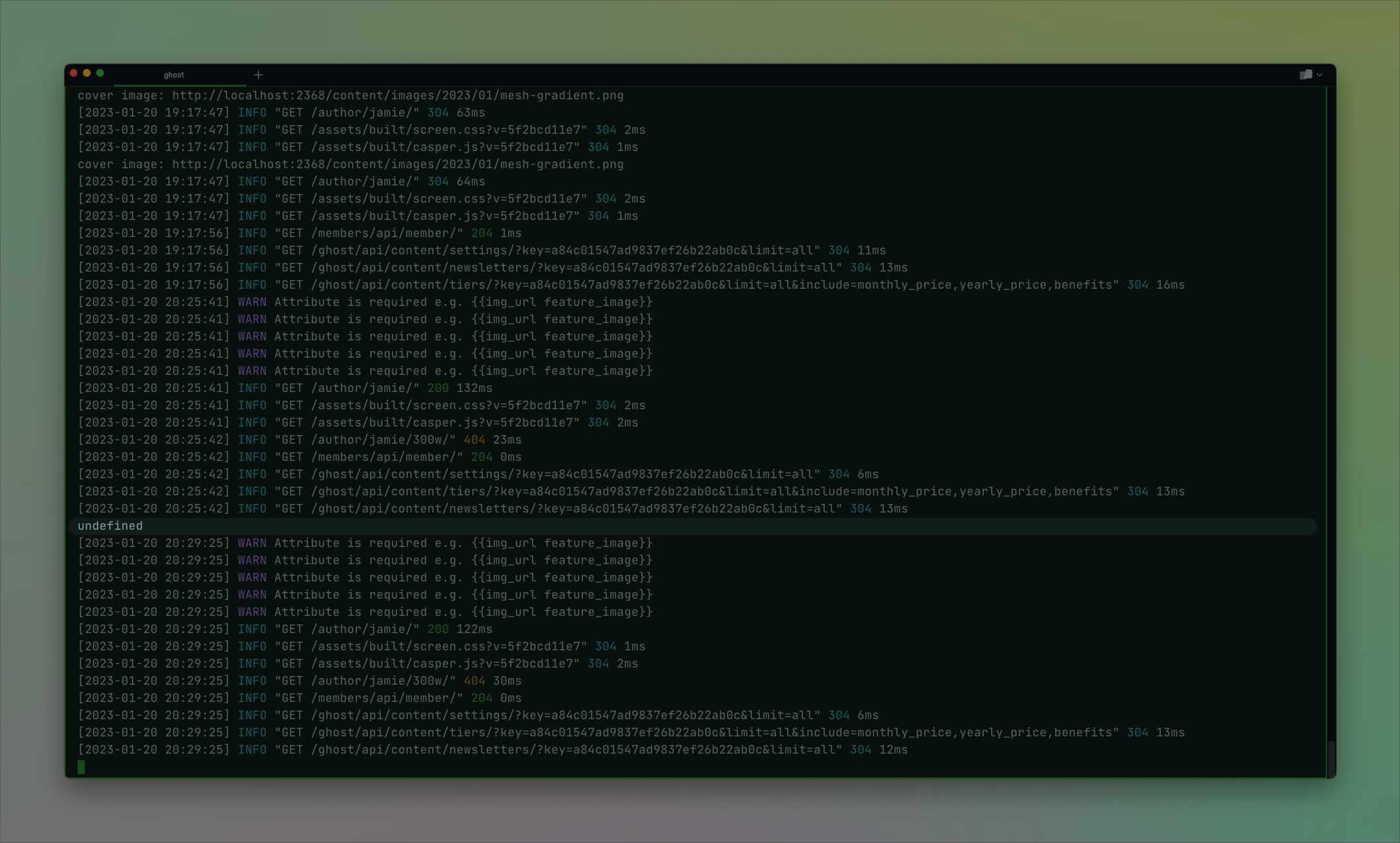
Task: Click the /author/jamie/300w/ 404 23ms line
Action: (x=299, y=440)
